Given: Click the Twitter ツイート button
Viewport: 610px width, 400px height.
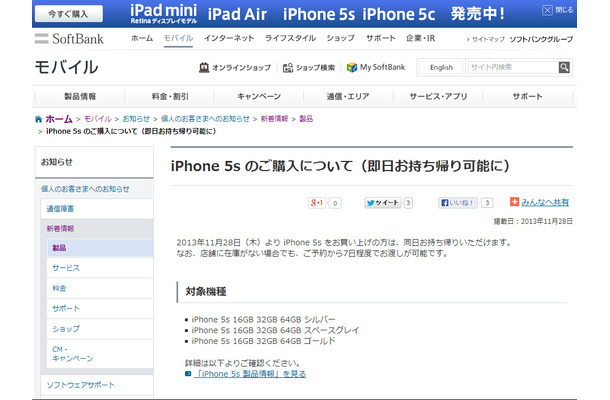Looking at the screenshot, I should 382,203.
